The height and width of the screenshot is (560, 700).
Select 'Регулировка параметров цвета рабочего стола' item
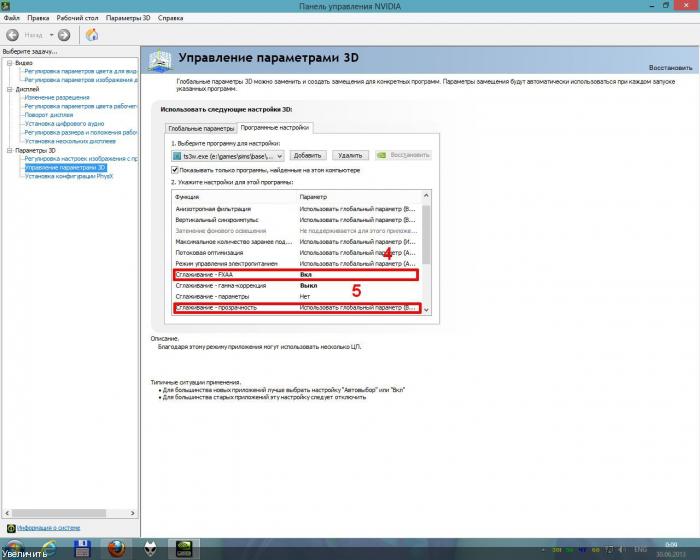81,106
